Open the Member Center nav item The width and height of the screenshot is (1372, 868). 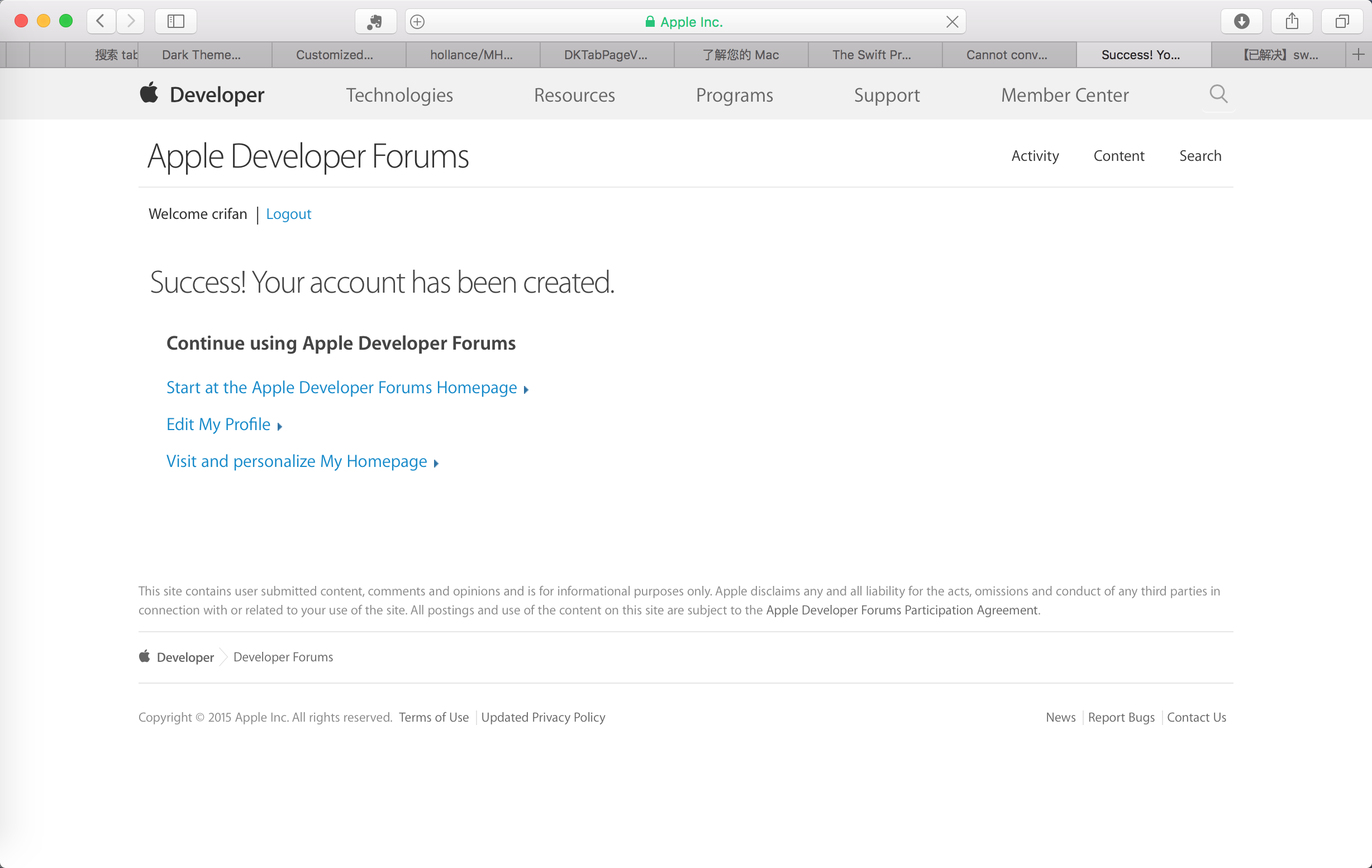[1064, 95]
